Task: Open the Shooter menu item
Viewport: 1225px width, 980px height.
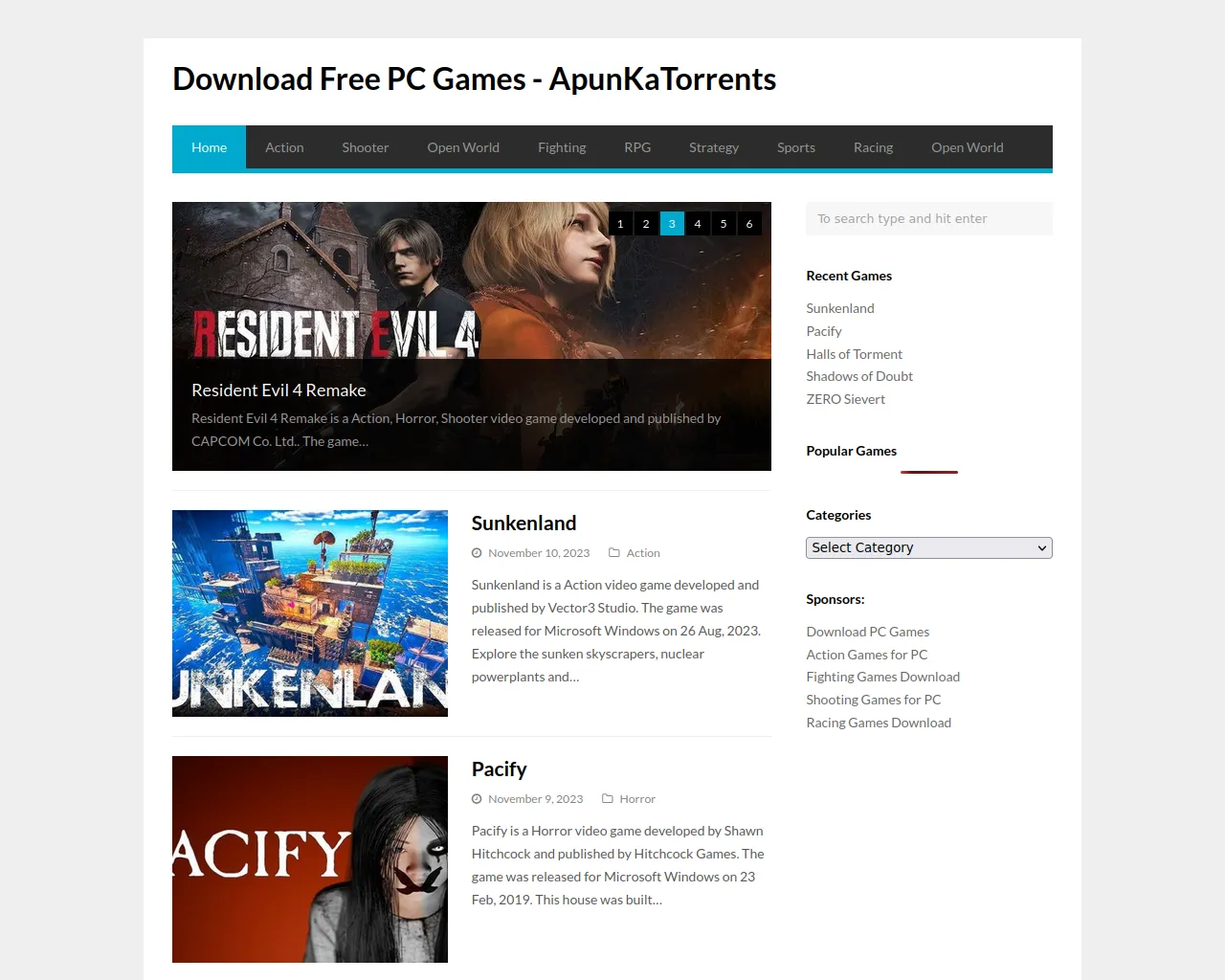Action: click(366, 147)
